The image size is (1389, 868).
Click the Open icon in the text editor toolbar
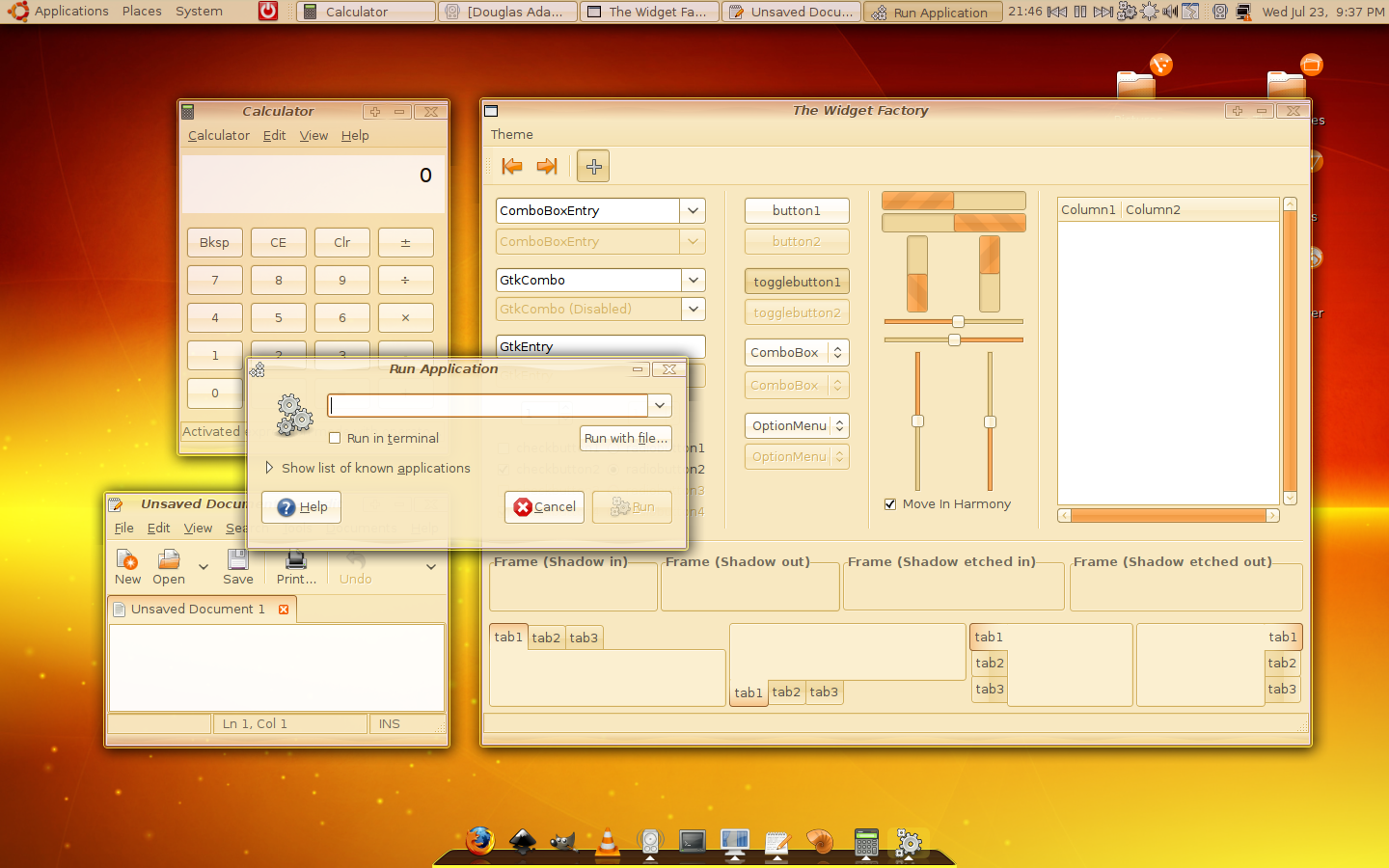click(169, 566)
